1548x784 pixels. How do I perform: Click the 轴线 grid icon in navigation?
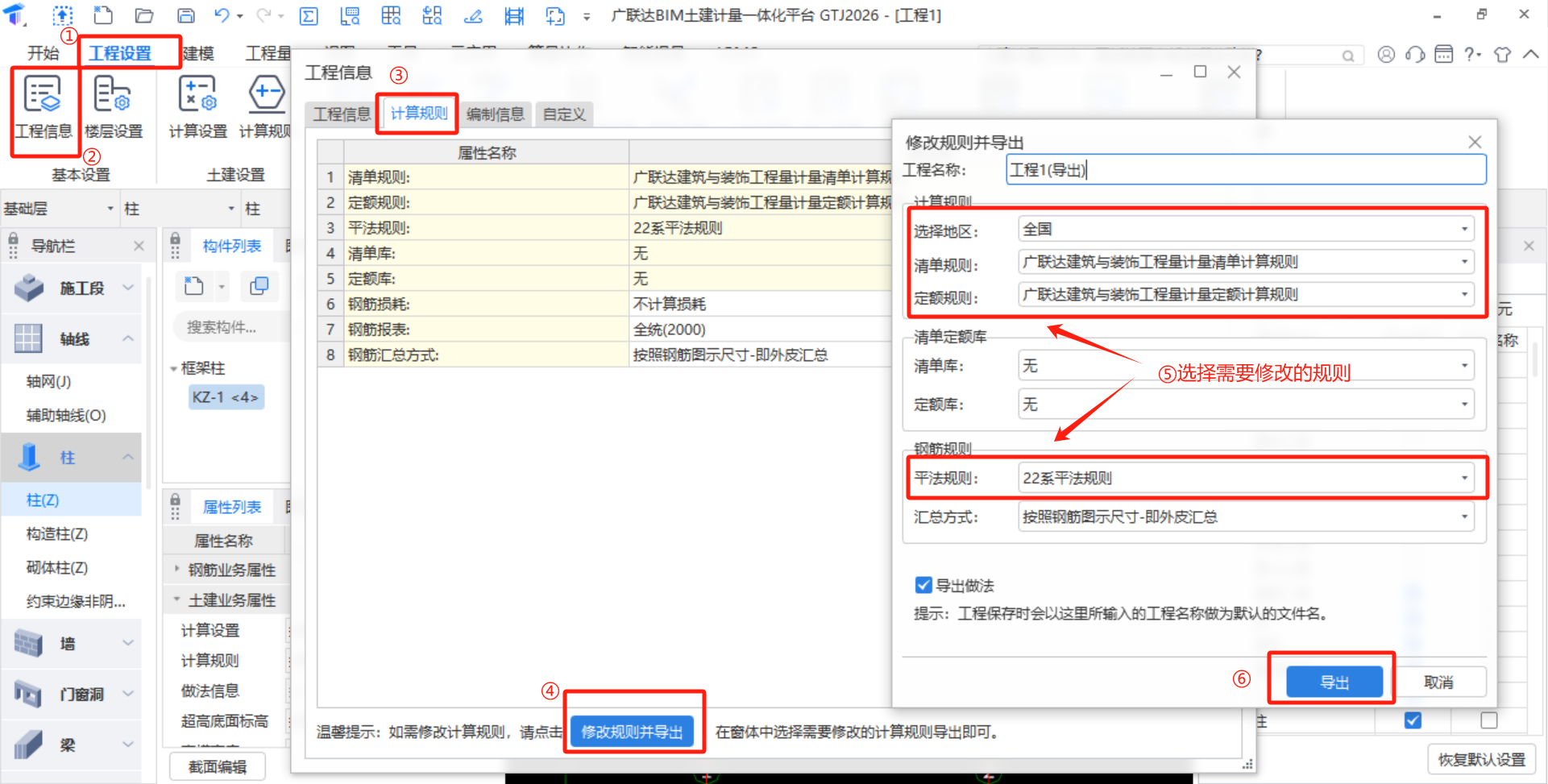28,338
